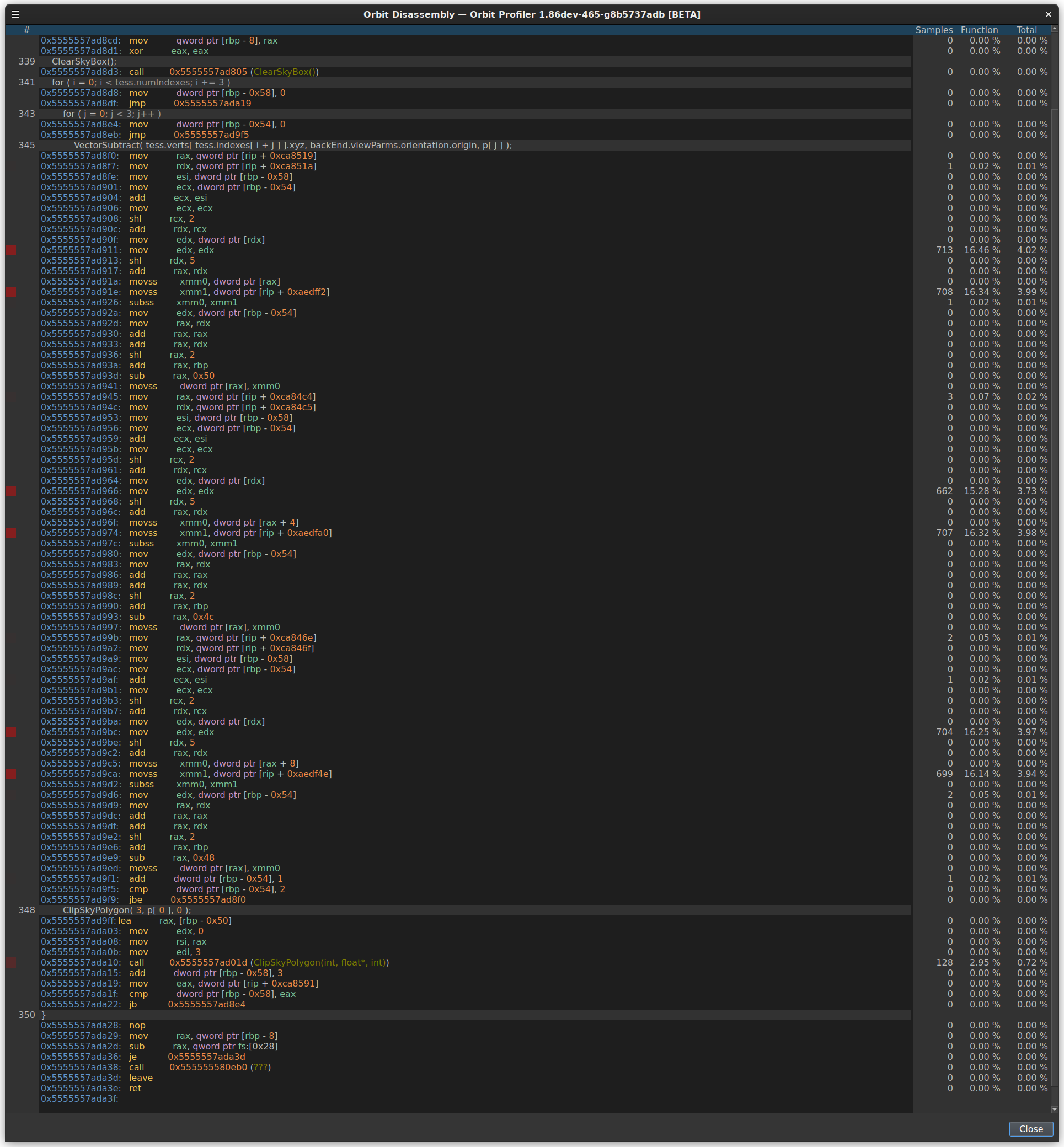Open the hamburger menu in the title bar
The image size is (1064, 1147).
click(x=15, y=14)
